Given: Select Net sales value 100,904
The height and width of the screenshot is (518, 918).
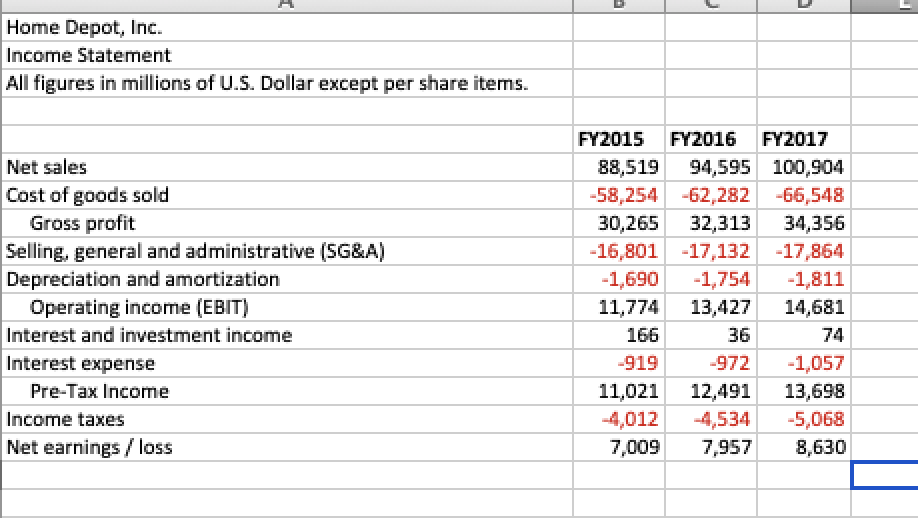Looking at the screenshot, I should pyautogui.click(x=803, y=167).
